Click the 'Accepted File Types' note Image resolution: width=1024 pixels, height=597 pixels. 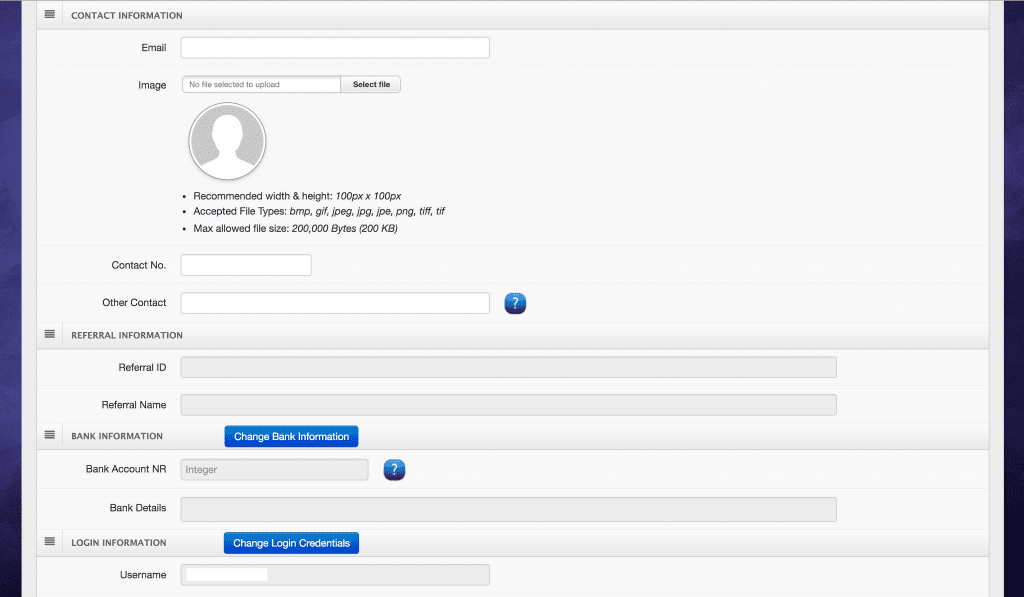(x=319, y=211)
